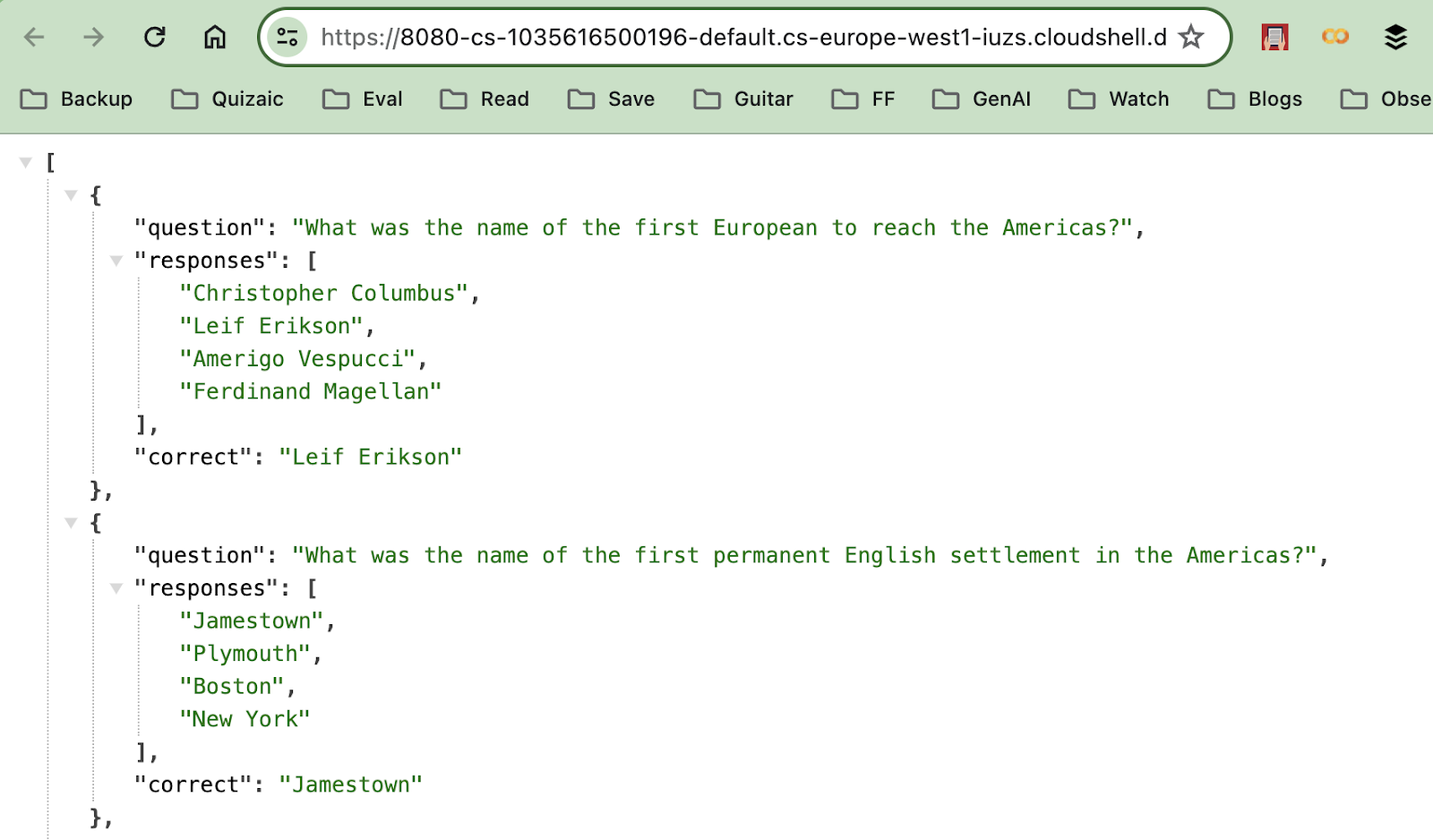
Task: Bookmark this page with the star icon
Action: click(x=1191, y=37)
